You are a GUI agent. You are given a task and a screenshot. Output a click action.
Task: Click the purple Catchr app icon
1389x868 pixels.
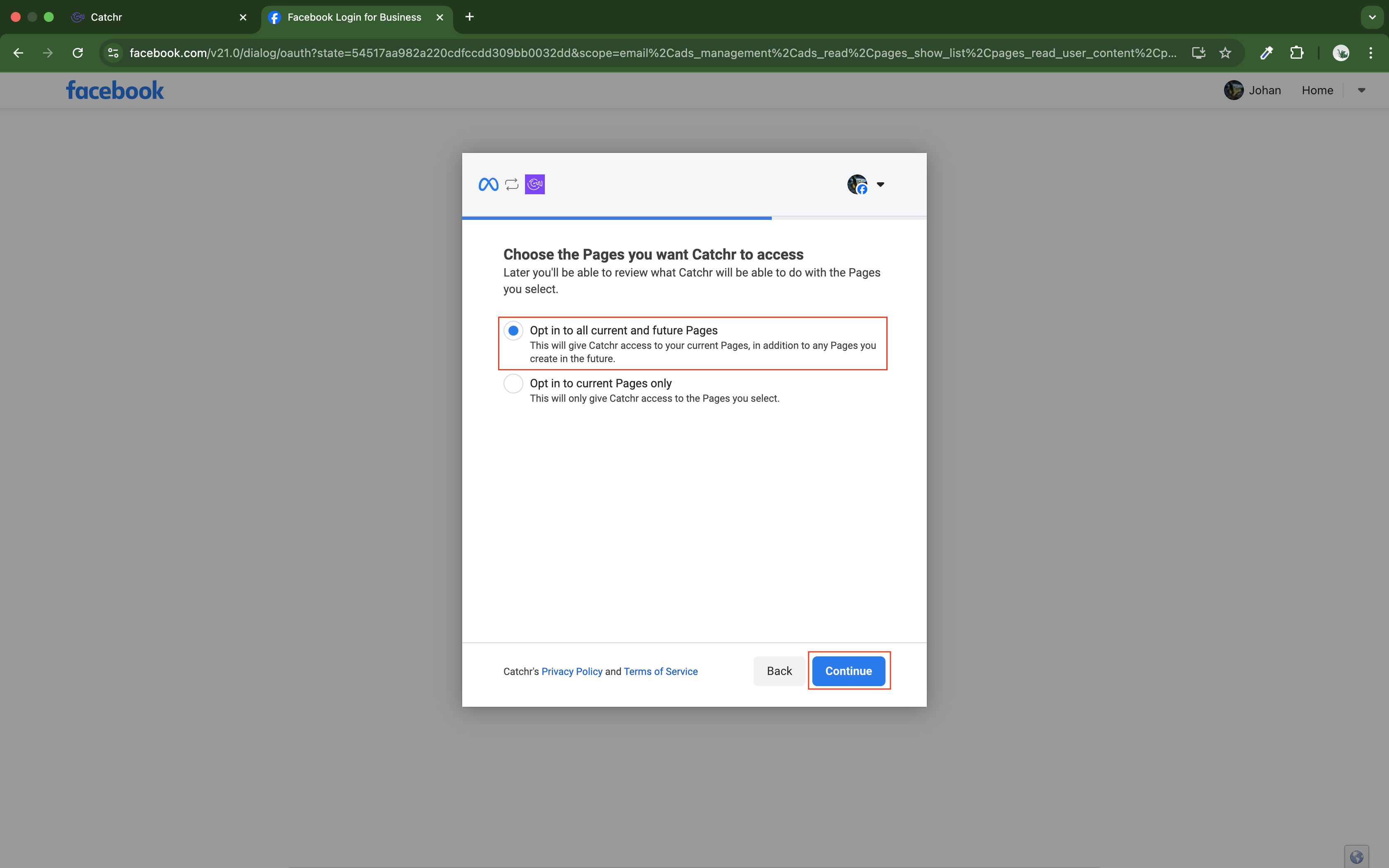click(x=535, y=184)
